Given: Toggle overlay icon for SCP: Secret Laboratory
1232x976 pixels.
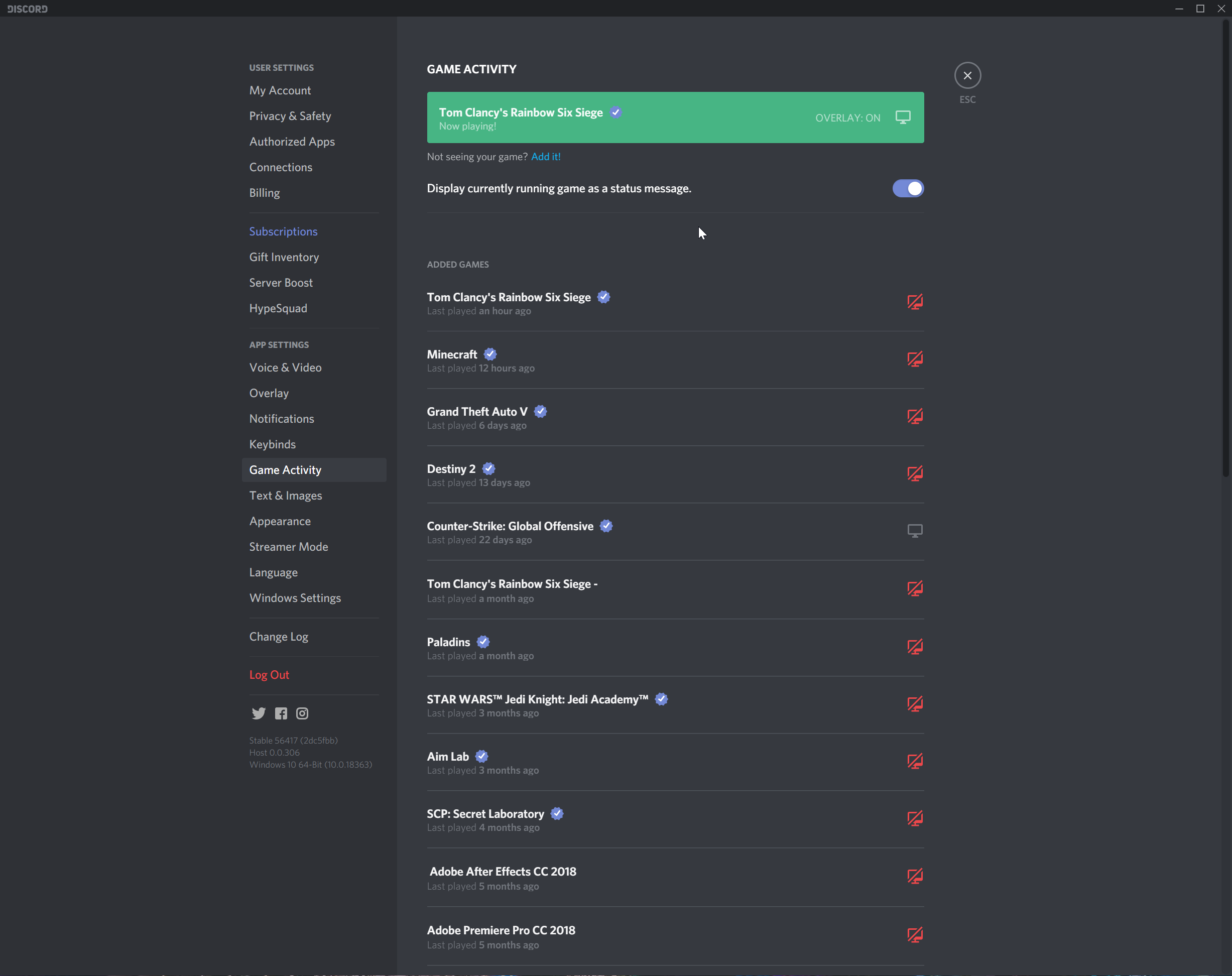Looking at the screenshot, I should pos(914,818).
